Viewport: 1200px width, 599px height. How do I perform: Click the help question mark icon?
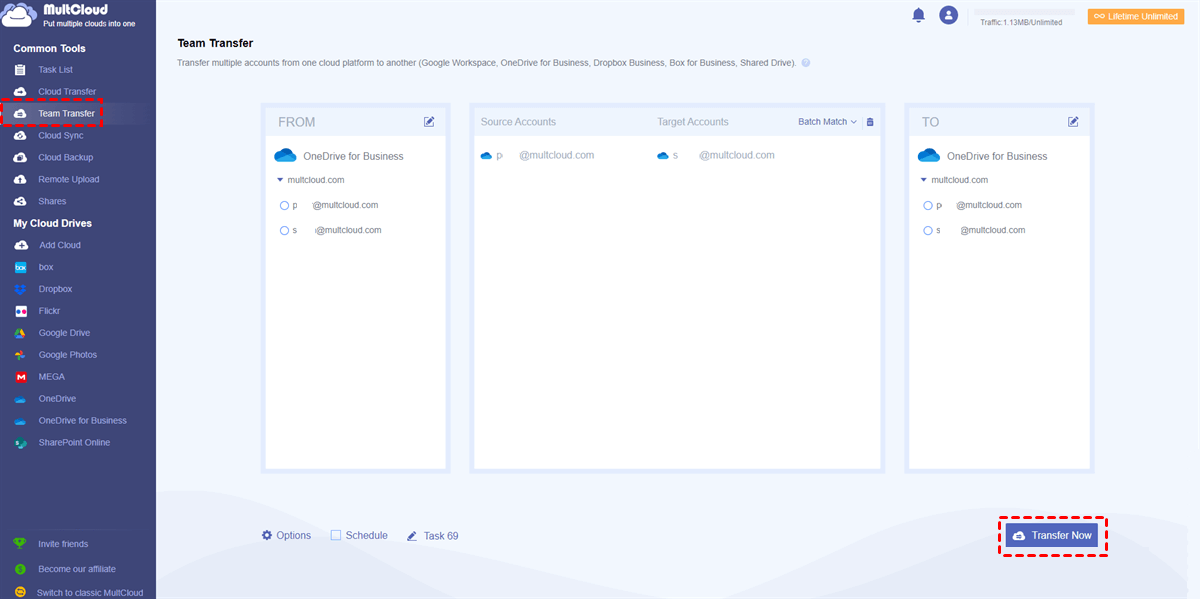(806, 63)
